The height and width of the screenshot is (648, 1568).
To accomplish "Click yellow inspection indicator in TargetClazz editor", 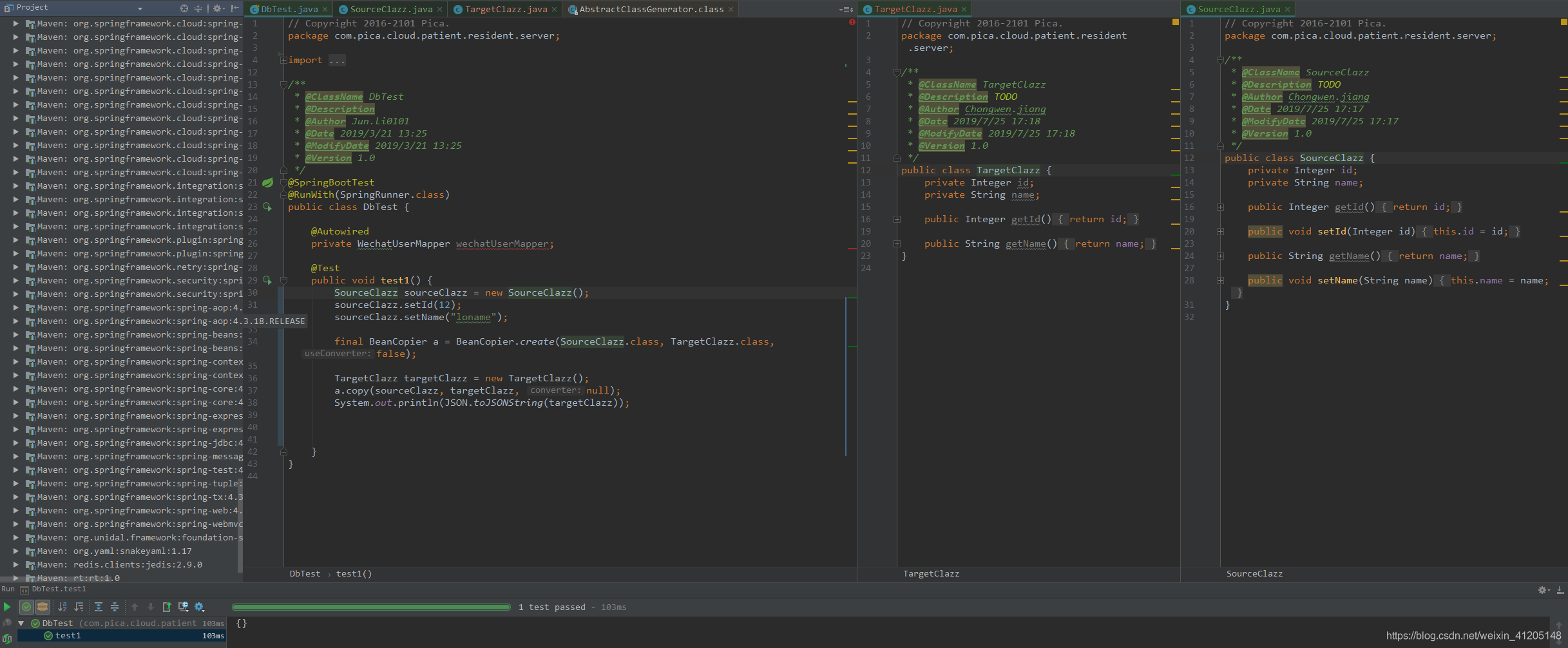I will point(1175,23).
